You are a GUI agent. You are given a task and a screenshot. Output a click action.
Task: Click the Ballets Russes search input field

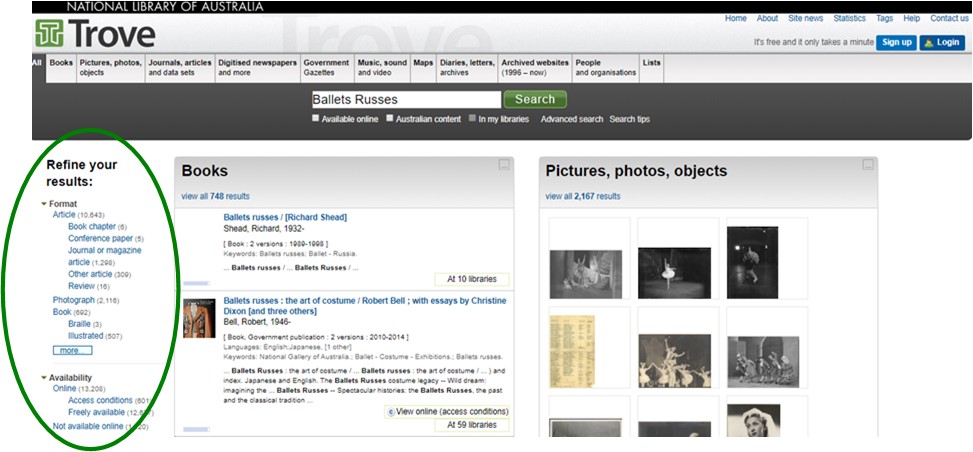(405, 99)
